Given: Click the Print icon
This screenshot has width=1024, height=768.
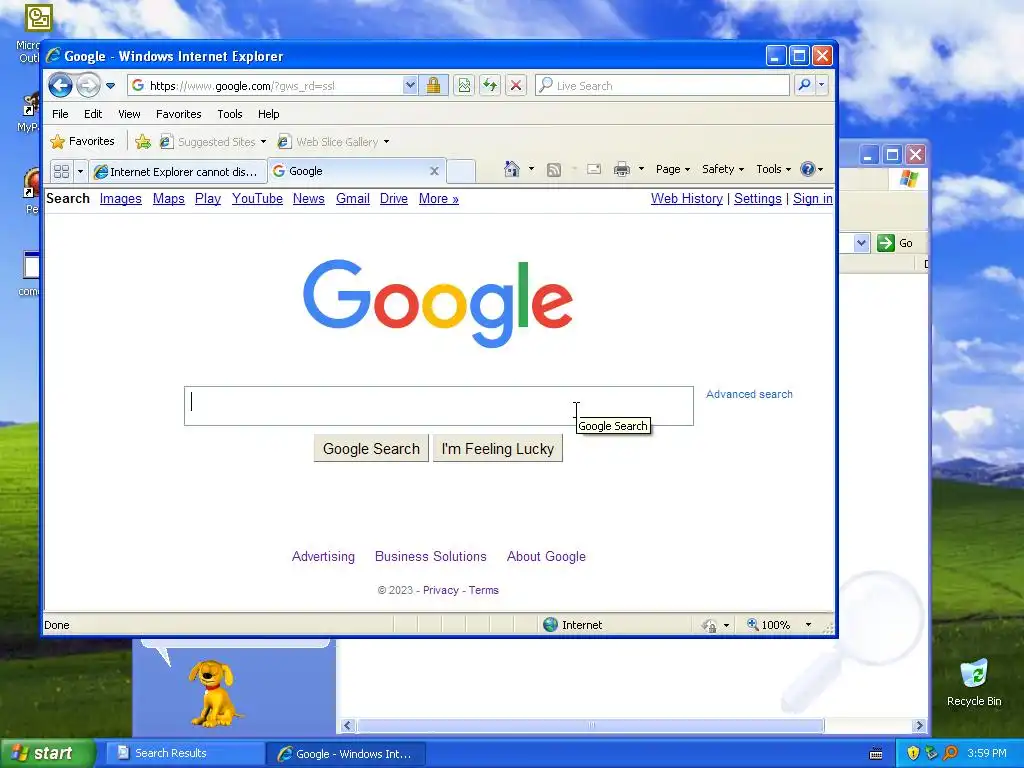Looking at the screenshot, I should click(622, 169).
